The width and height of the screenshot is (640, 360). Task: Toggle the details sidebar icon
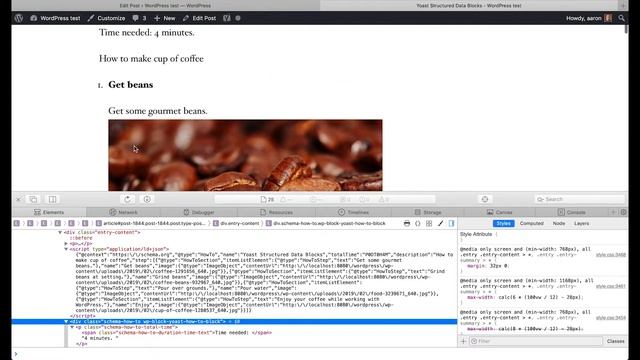click(451, 223)
